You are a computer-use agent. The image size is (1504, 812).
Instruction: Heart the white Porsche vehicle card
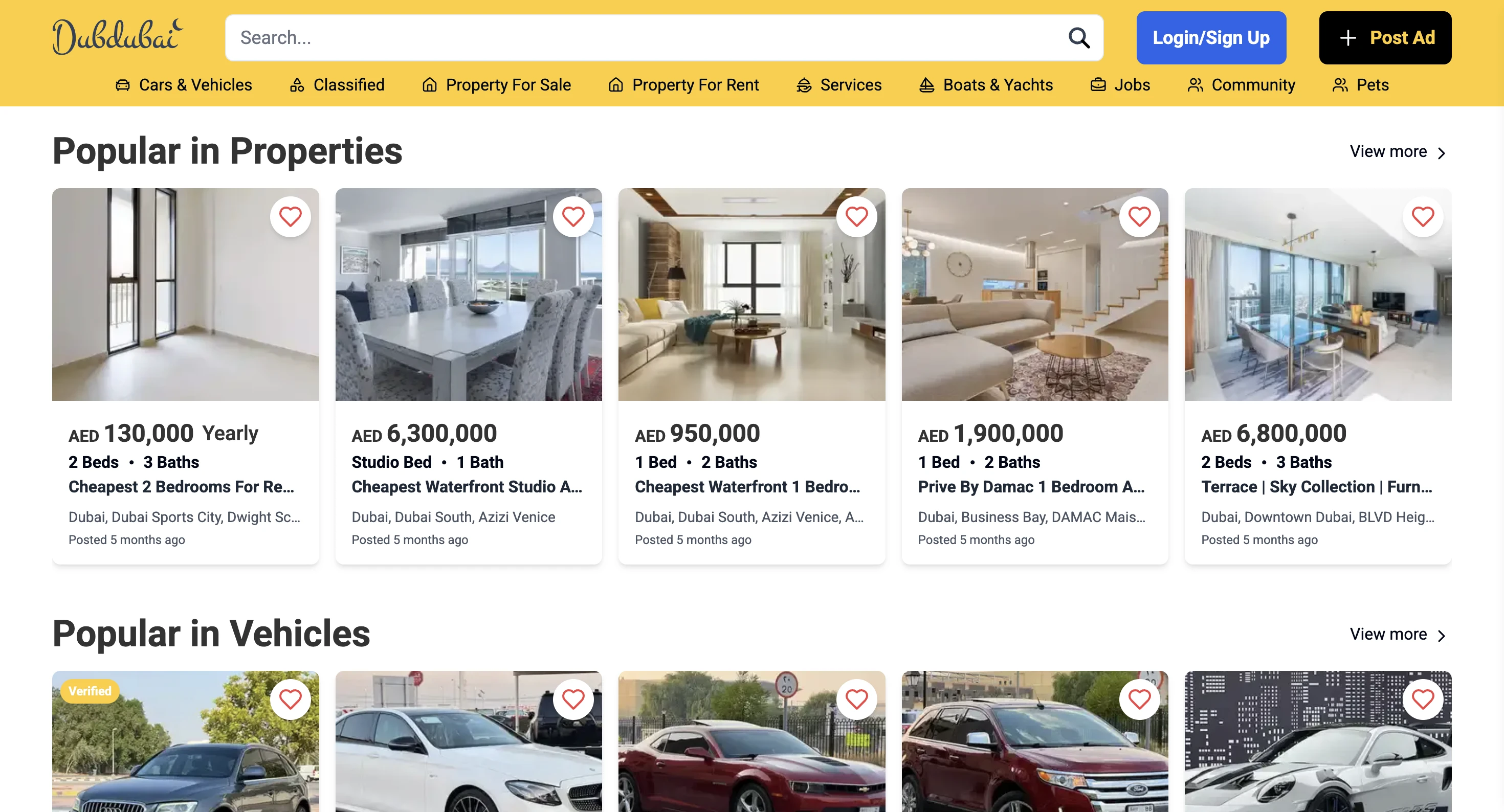[x=1423, y=699]
